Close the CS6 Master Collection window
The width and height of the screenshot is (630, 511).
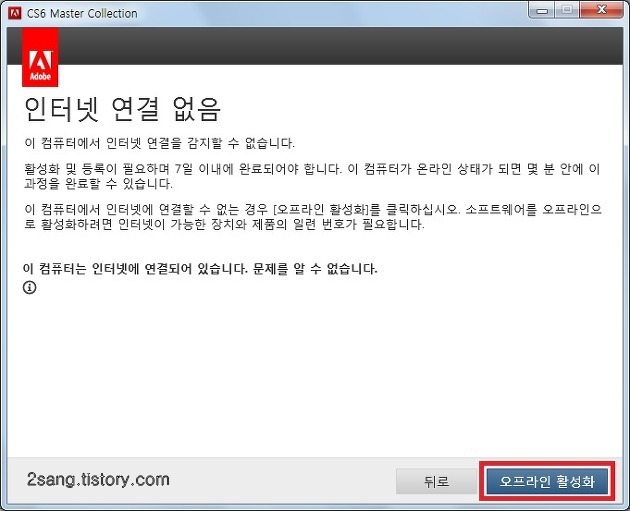(x=601, y=10)
